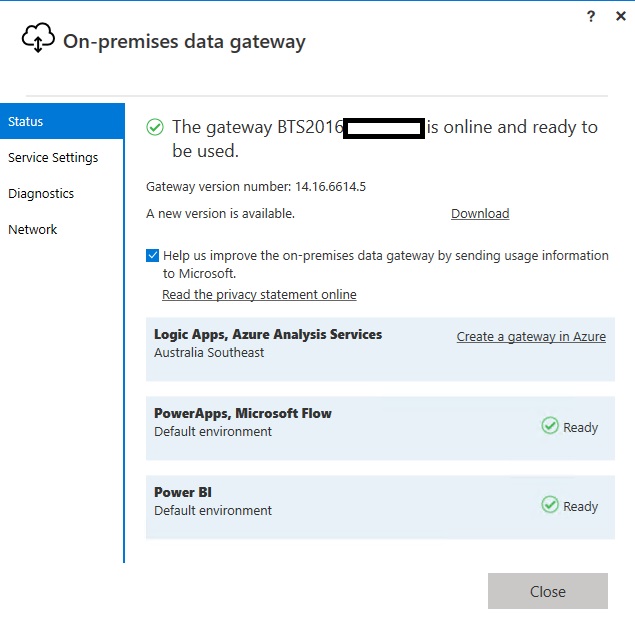635x626 pixels.
Task: Open Read the privacy statement online link
Action: (x=259, y=294)
